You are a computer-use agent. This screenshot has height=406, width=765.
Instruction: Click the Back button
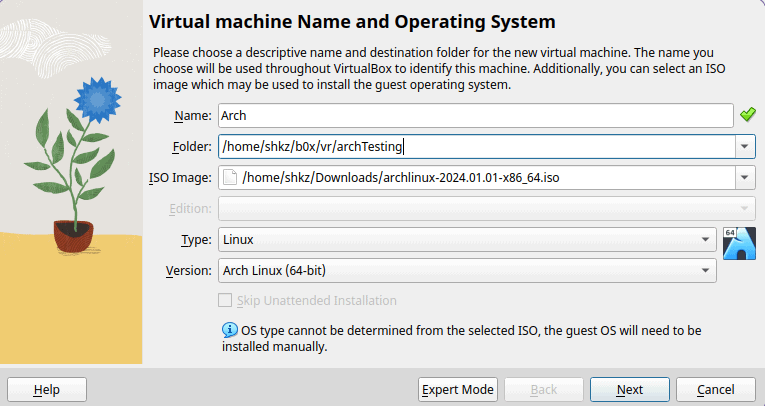tap(544, 389)
